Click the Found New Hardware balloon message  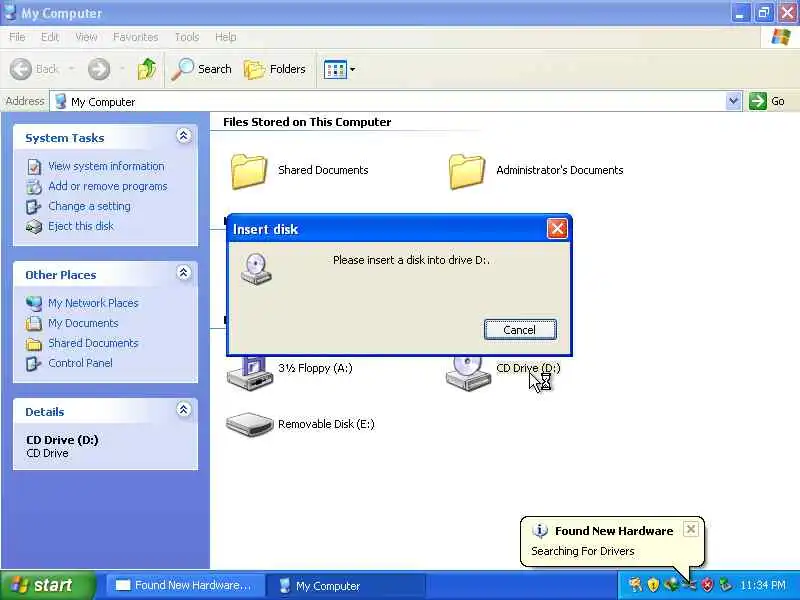pyautogui.click(x=583, y=551)
